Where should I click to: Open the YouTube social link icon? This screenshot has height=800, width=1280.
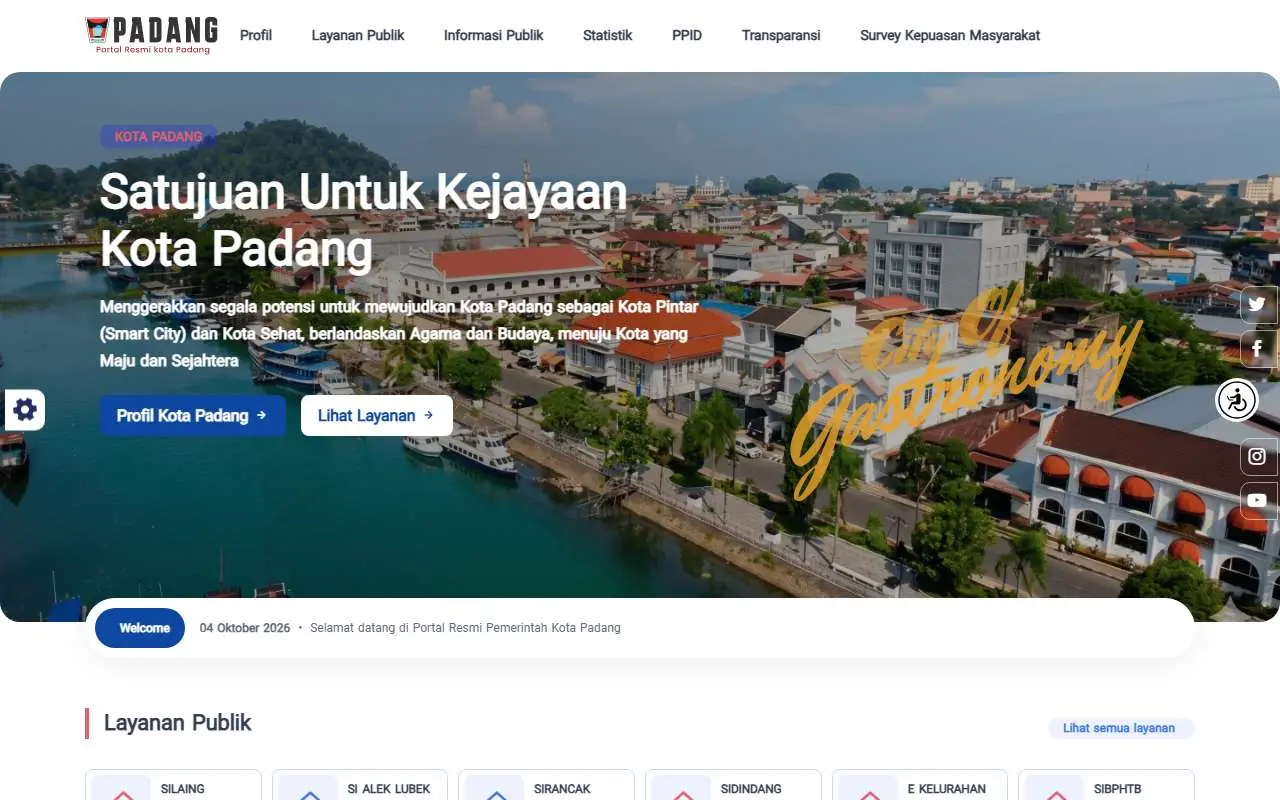point(1257,500)
